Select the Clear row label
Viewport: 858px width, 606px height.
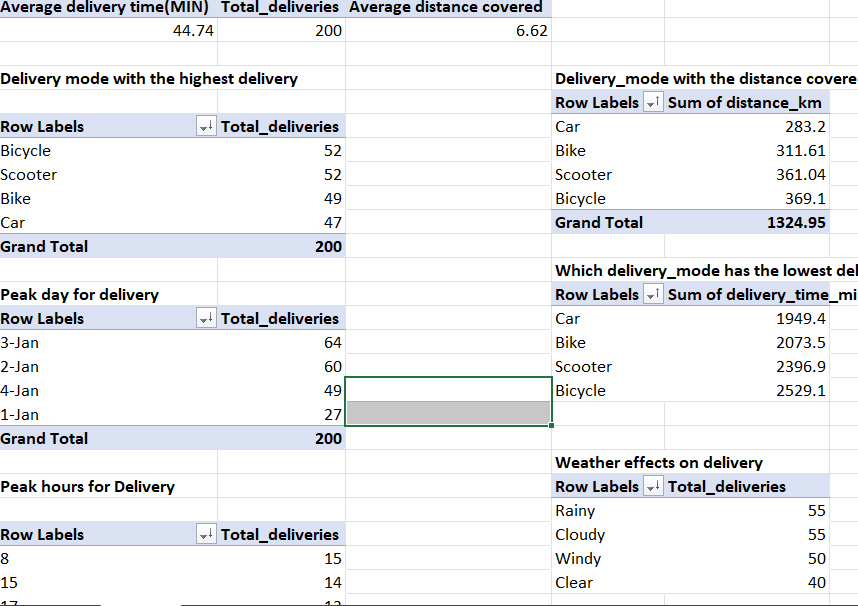click(608, 582)
